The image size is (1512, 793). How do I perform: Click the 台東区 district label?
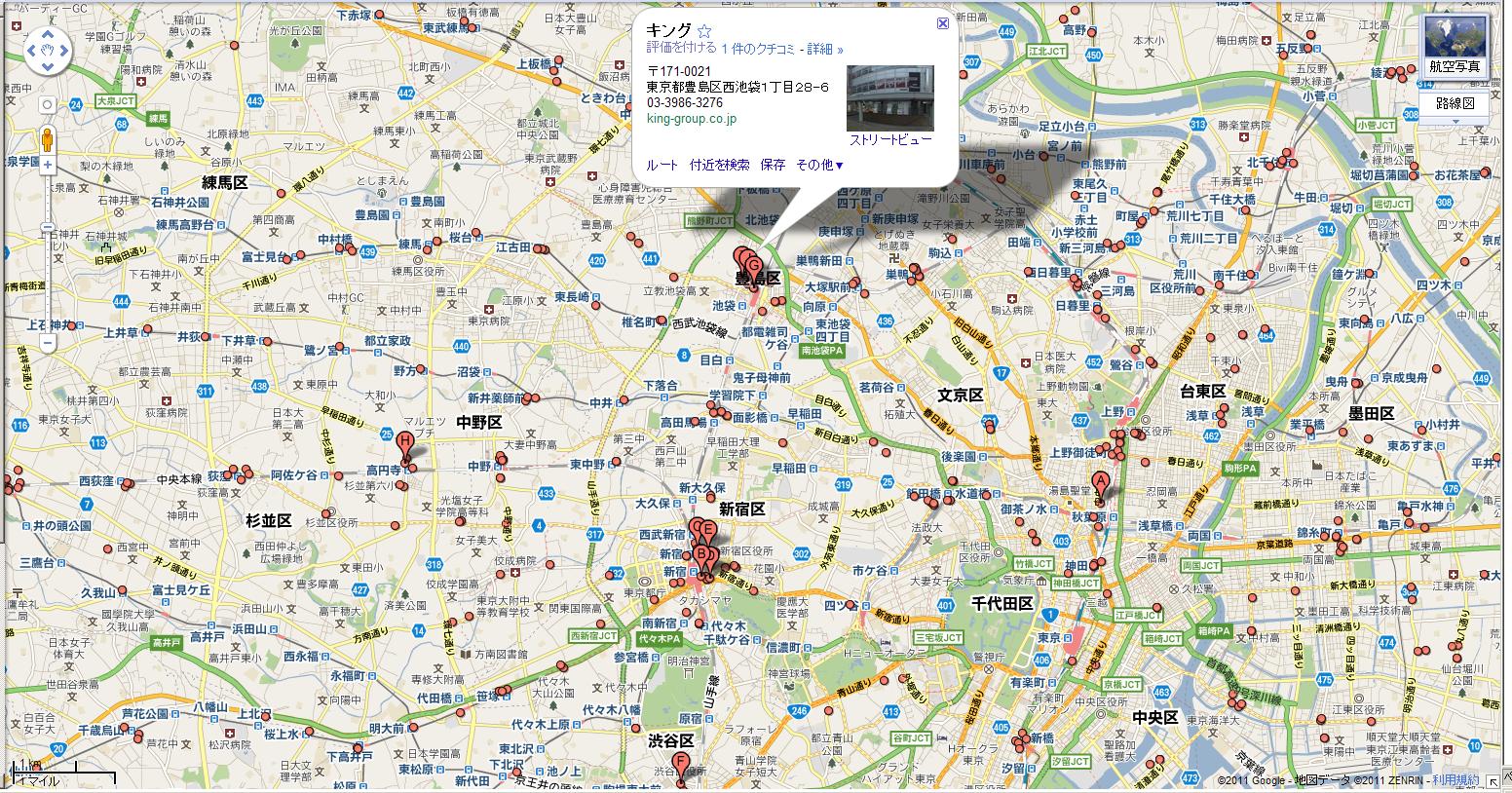[x=1204, y=391]
